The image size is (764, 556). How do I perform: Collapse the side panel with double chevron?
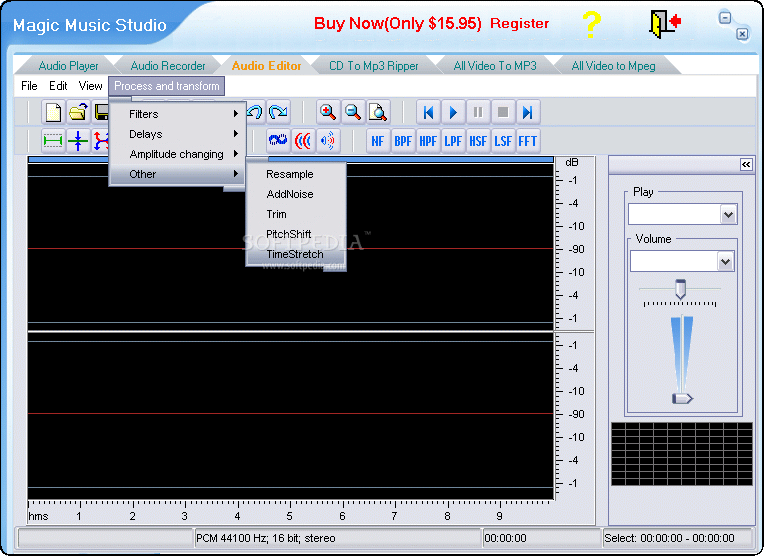coord(745,164)
